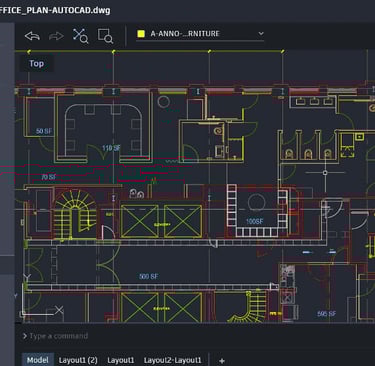Open the Layout1 (2) tab

pyautogui.click(x=78, y=360)
